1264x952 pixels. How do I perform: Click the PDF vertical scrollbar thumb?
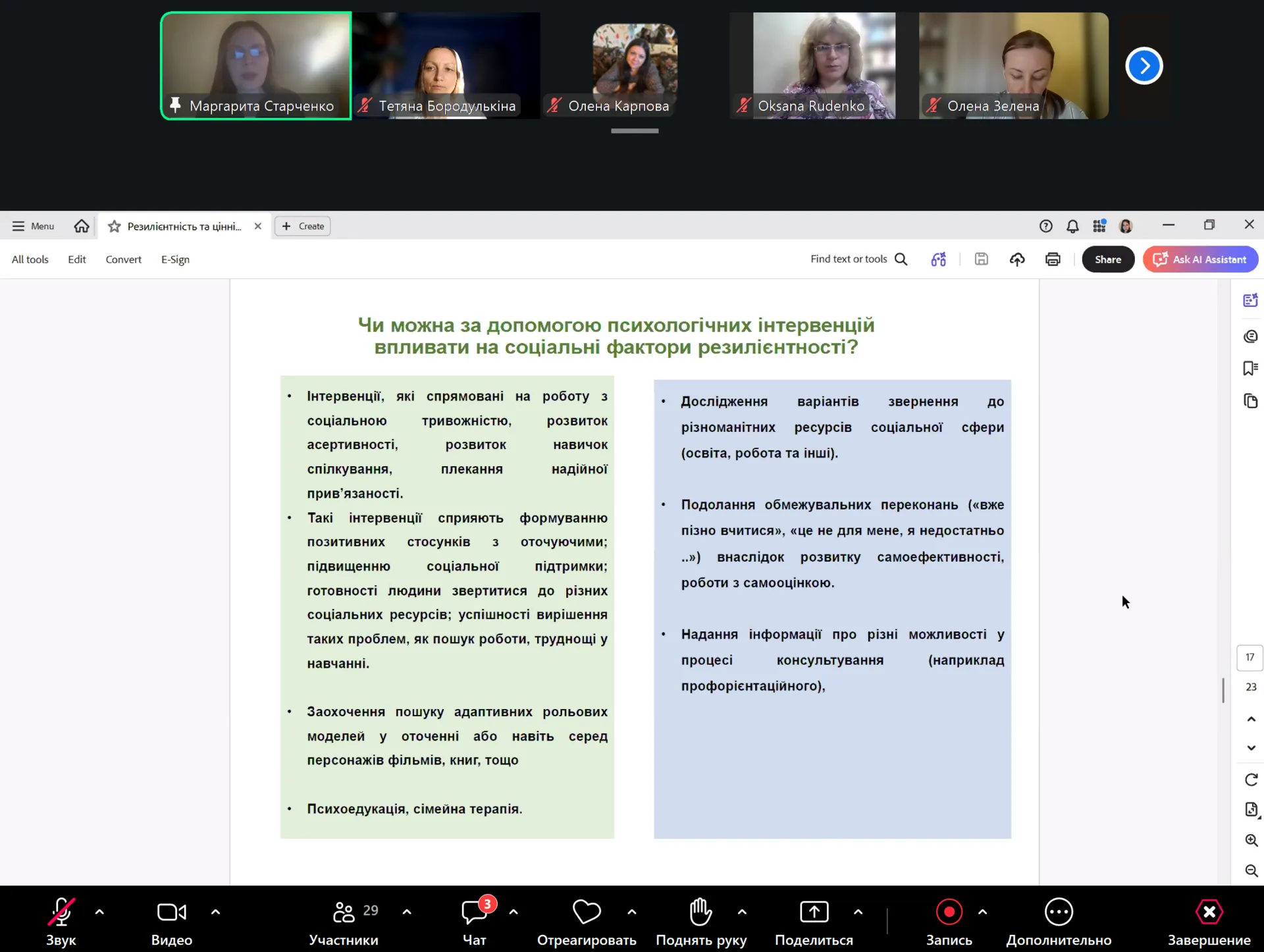click(x=1223, y=691)
